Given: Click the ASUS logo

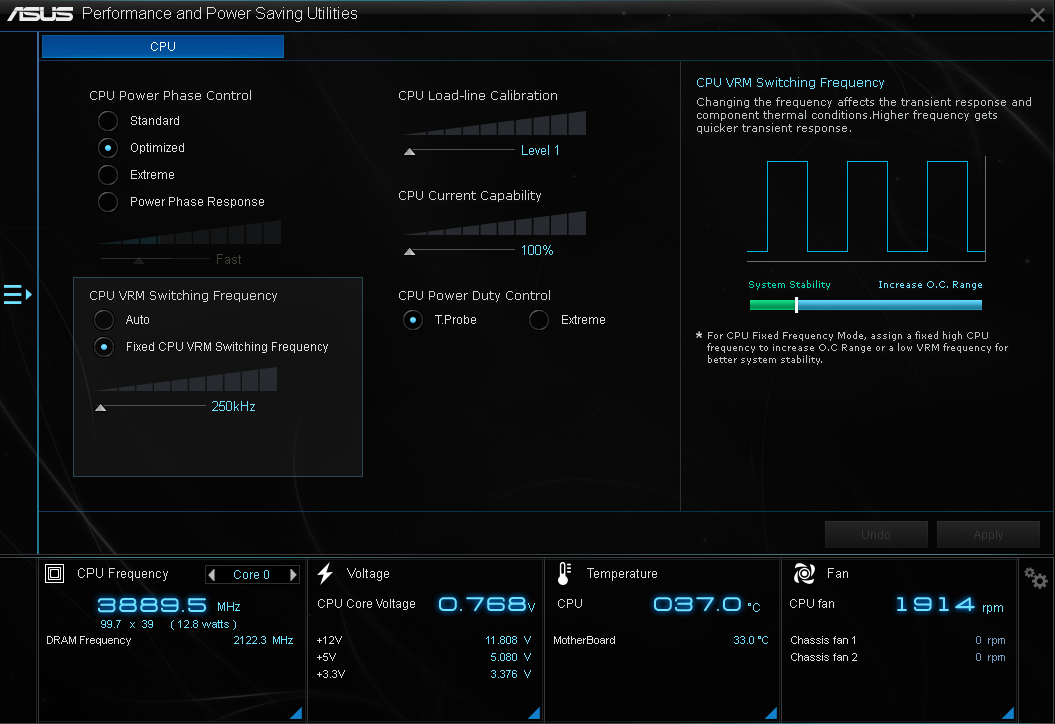Looking at the screenshot, I should pyautogui.click(x=40, y=14).
